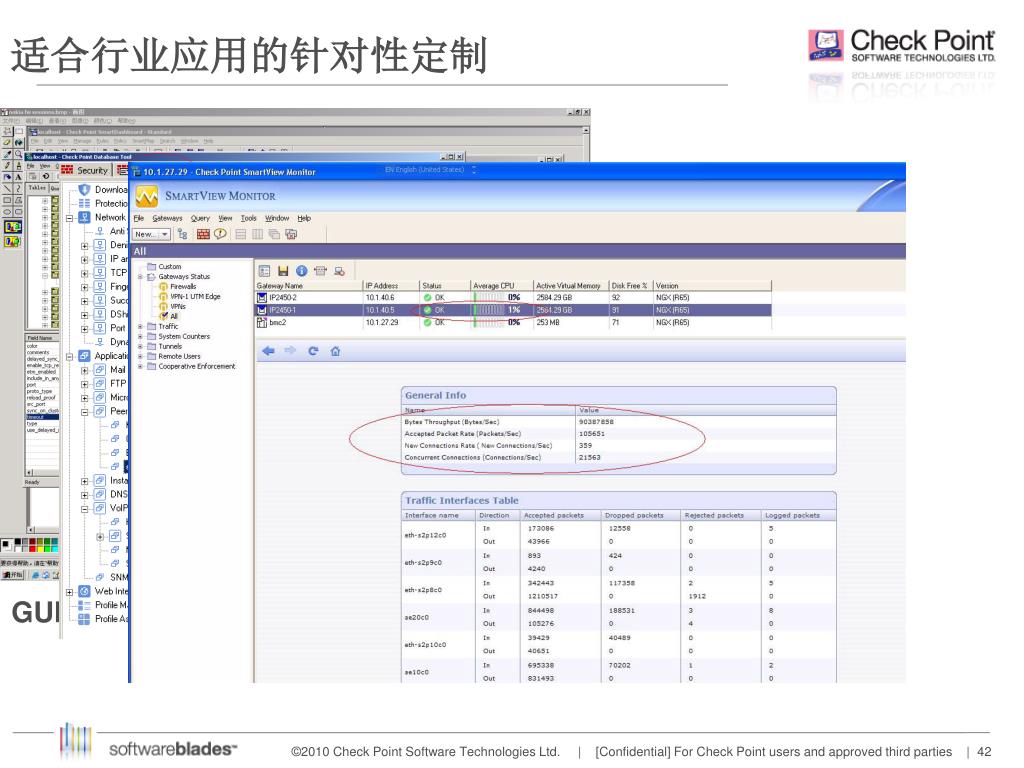Expand the System Counters folder node
This screenshot has width=1024, height=768.
point(140,337)
